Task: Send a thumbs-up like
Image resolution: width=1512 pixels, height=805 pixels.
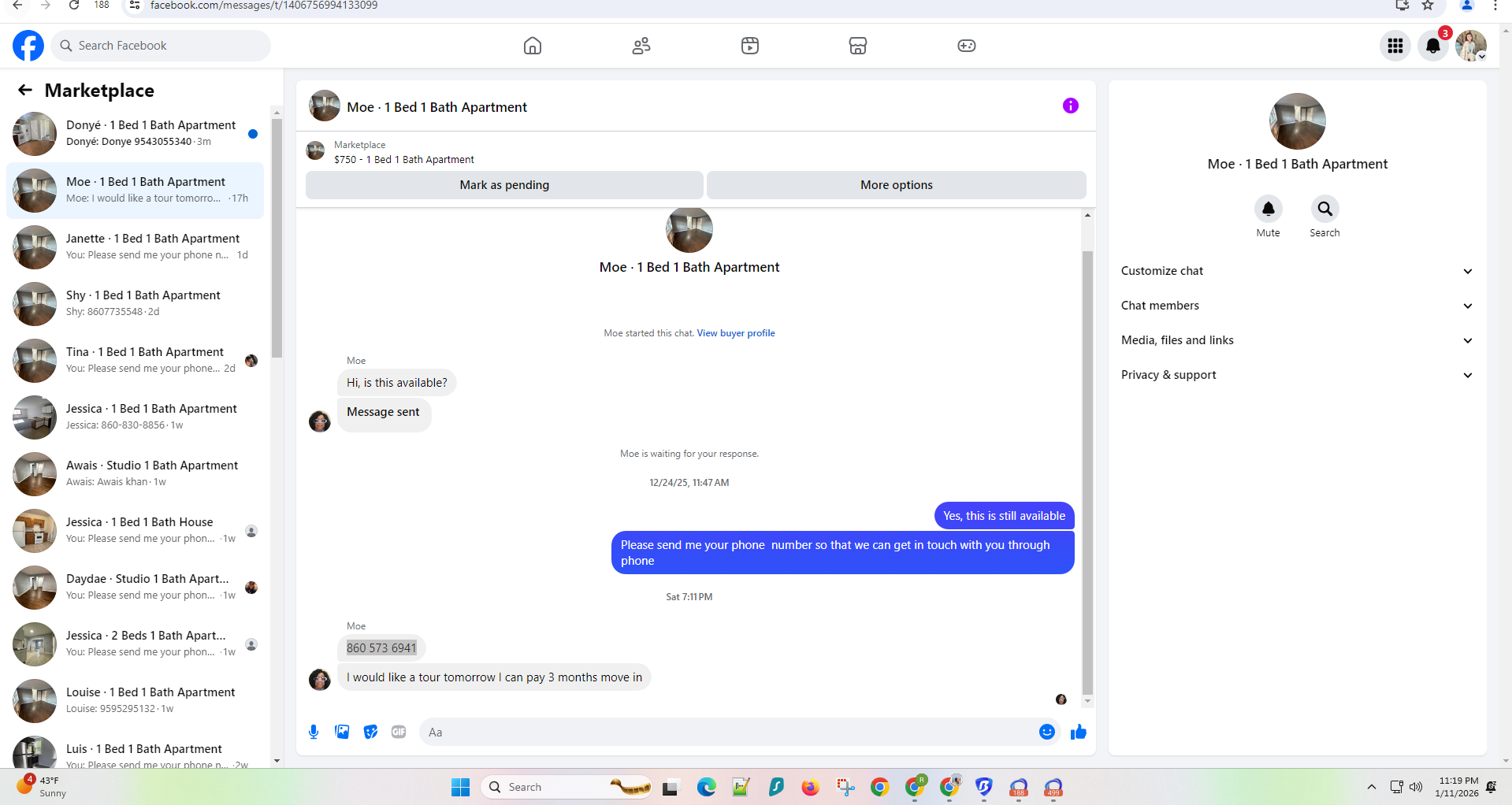Action: [1079, 733]
